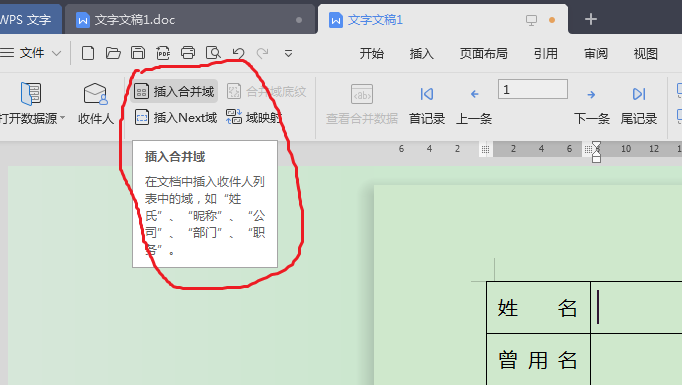Image resolution: width=682 pixels, height=385 pixels.
Task: Click left margin marker on ruler
Action: 485,149
